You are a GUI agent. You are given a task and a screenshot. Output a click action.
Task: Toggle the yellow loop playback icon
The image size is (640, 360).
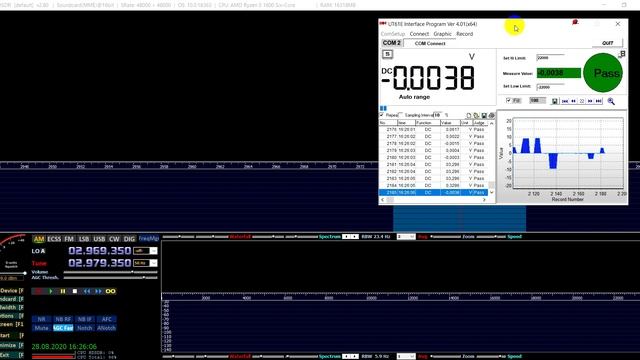click(110, 291)
